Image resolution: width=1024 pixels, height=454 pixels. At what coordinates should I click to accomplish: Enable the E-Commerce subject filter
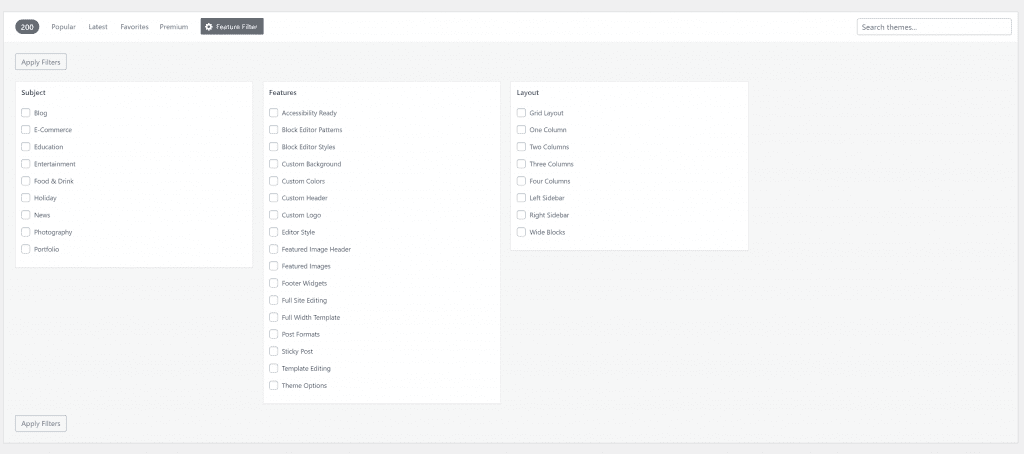pyautogui.click(x=25, y=130)
